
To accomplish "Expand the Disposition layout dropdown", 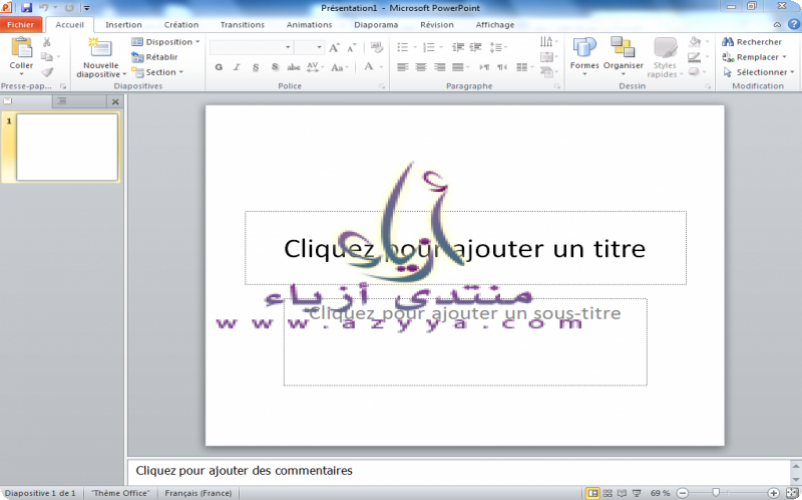I will pos(167,42).
